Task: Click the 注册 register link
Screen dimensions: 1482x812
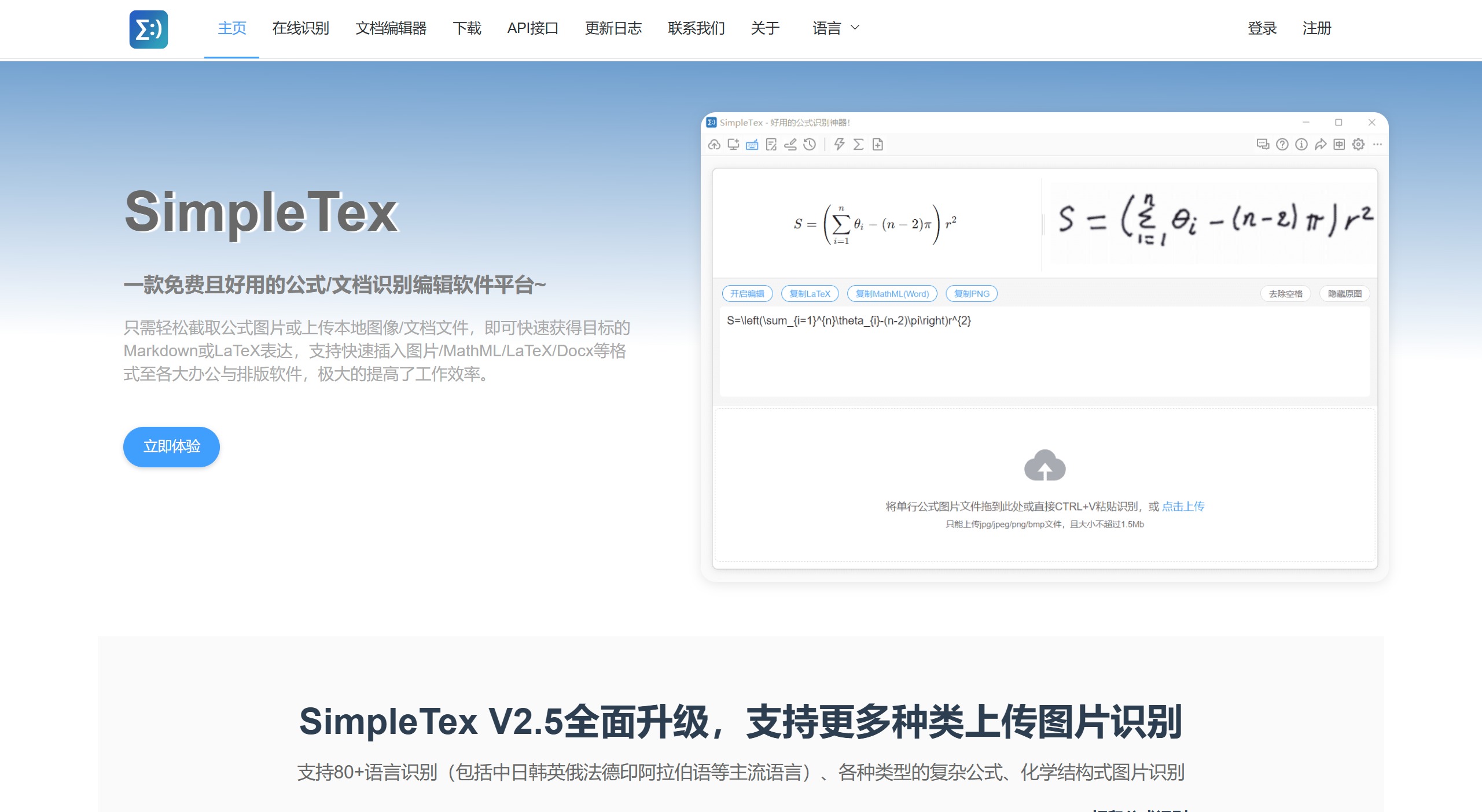Action: 1317,28
